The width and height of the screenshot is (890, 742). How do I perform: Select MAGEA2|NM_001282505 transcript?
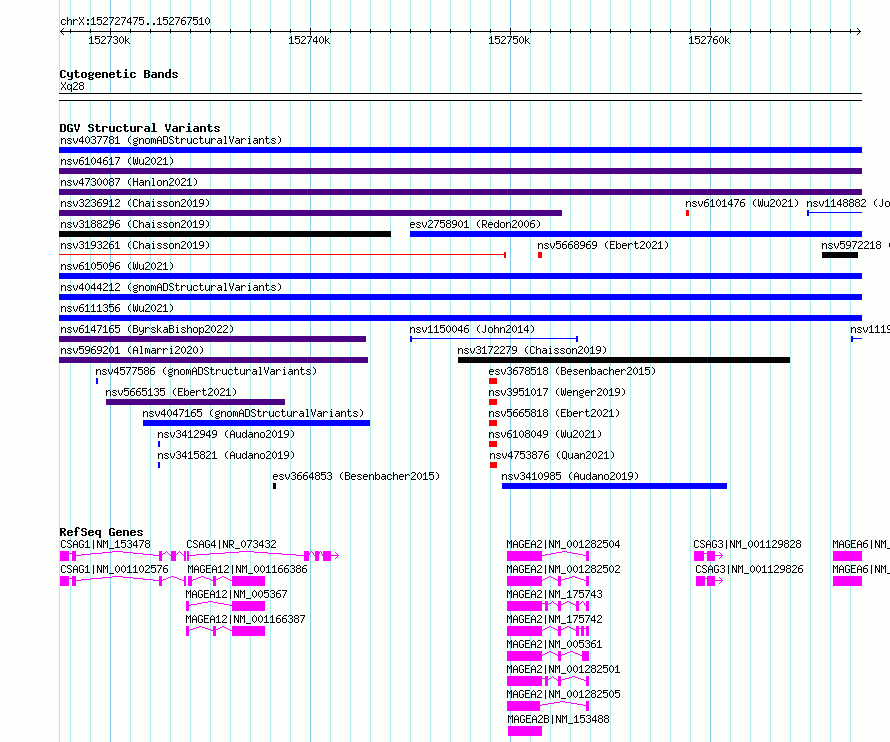tap(564, 694)
